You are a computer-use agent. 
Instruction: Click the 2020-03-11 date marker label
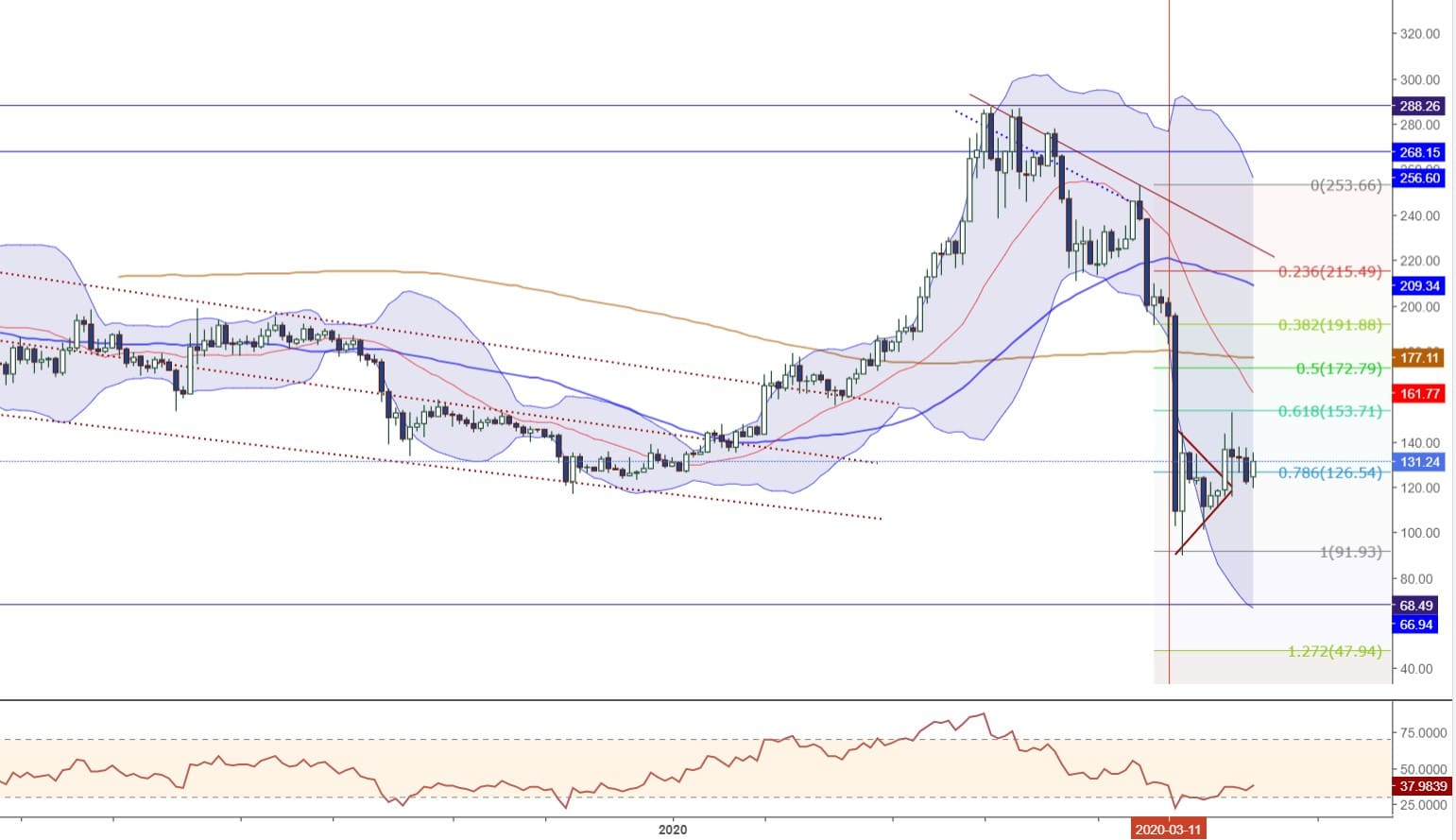pos(1169,830)
